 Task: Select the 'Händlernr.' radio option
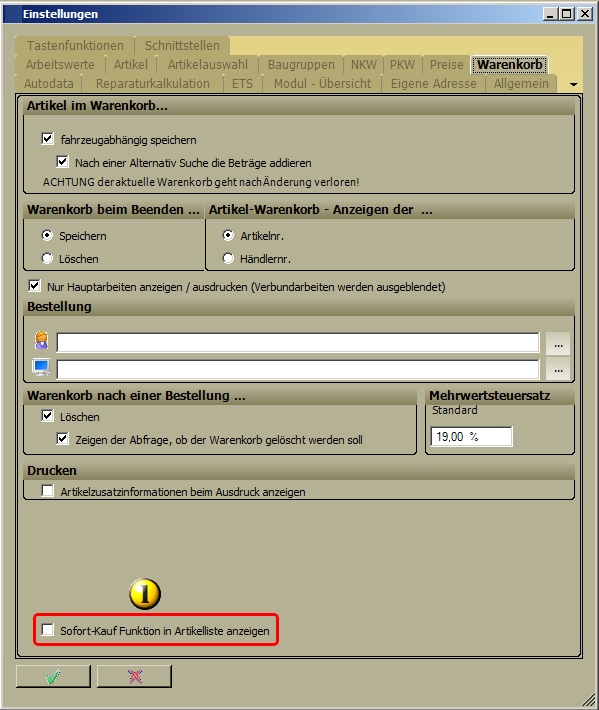coord(228,259)
